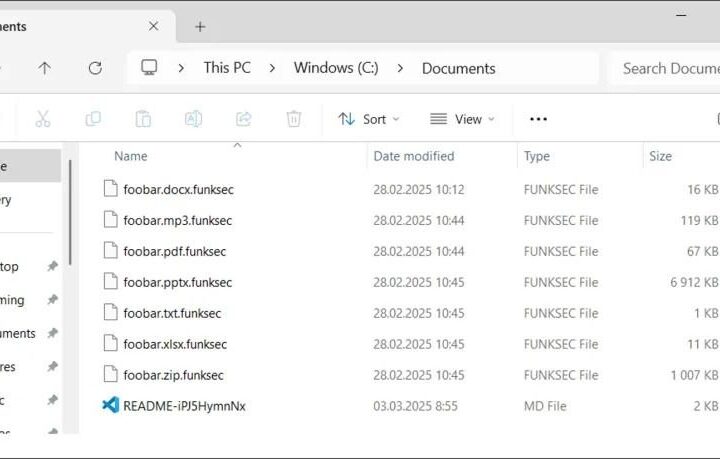The image size is (720, 459).
Task: Sort files by Name column header
Action: click(130, 156)
